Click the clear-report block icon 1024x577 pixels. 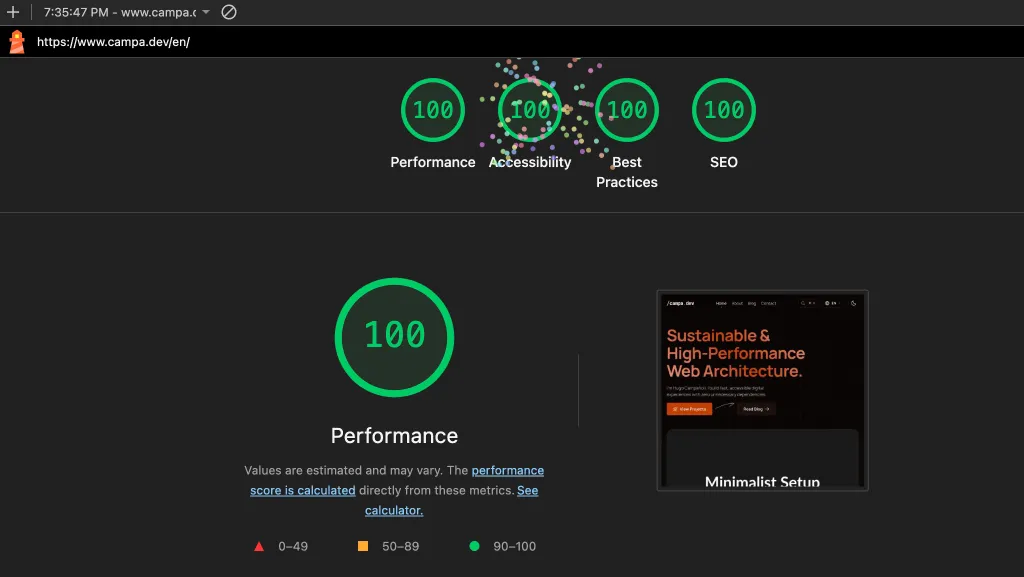click(230, 13)
